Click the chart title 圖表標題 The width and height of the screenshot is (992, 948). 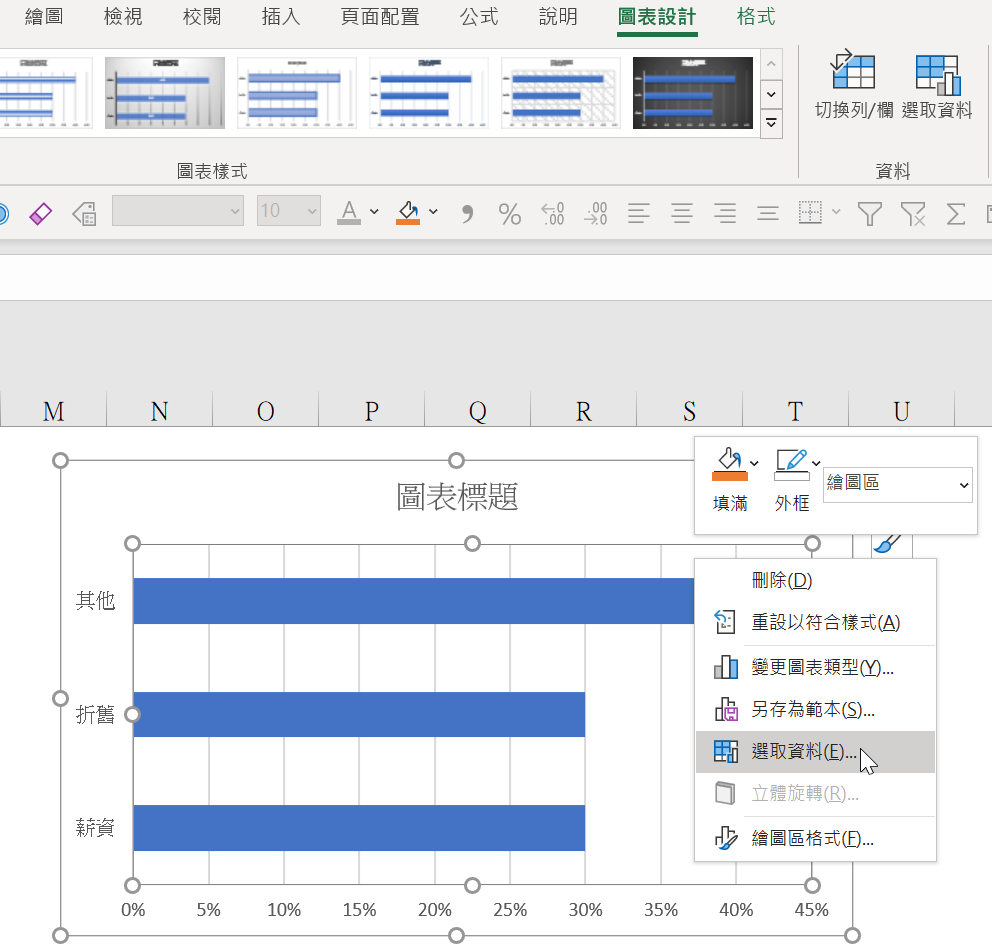click(x=457, y=497)
